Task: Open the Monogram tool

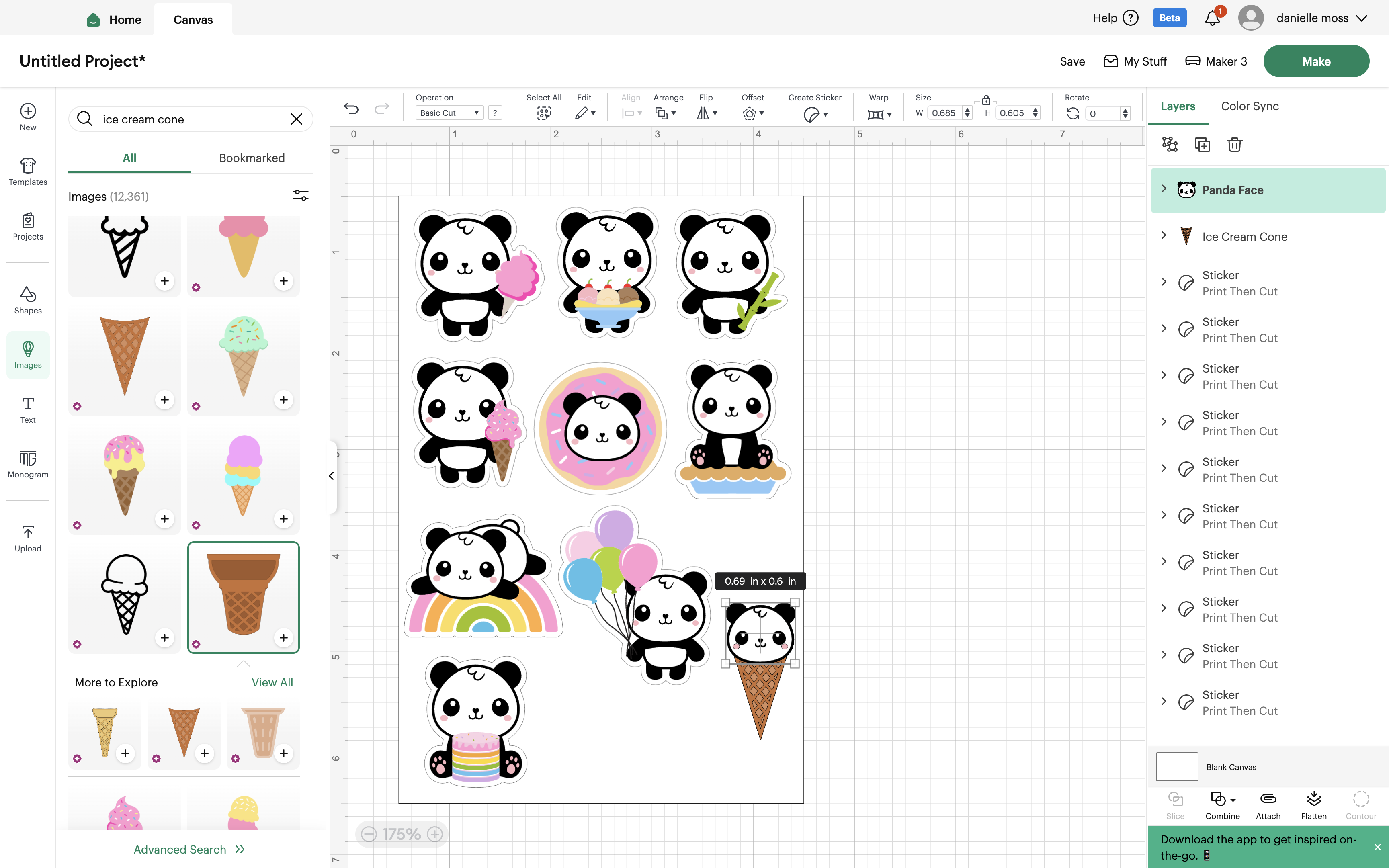Action: (x=28, y=465)
